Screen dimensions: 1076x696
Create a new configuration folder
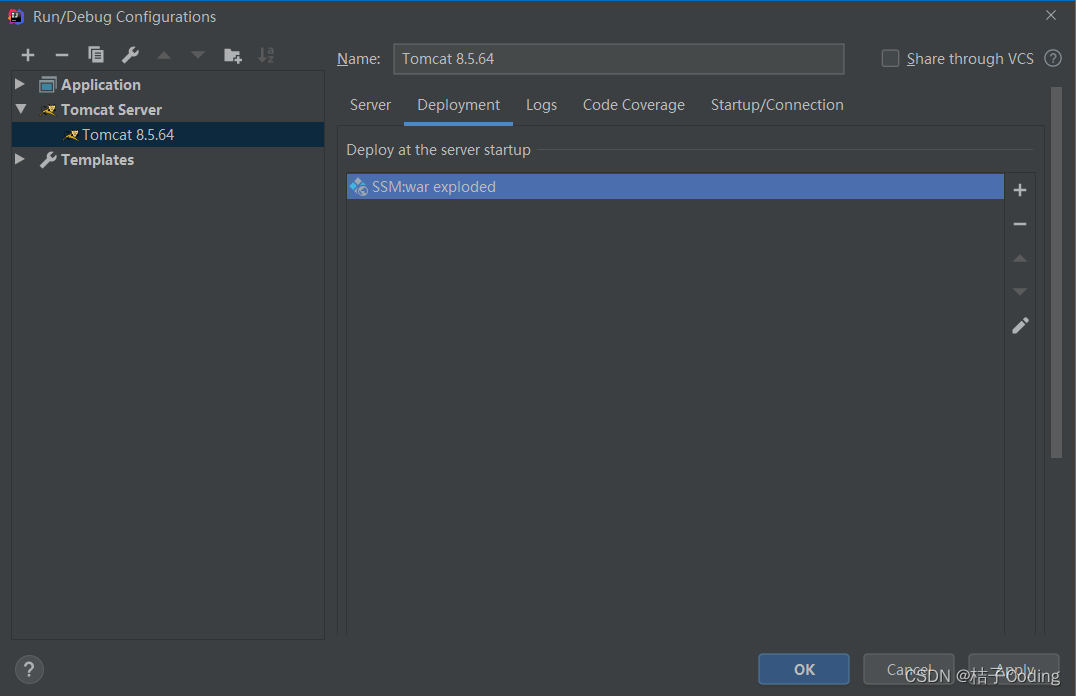pyautogui.click(x=233, y=56)
